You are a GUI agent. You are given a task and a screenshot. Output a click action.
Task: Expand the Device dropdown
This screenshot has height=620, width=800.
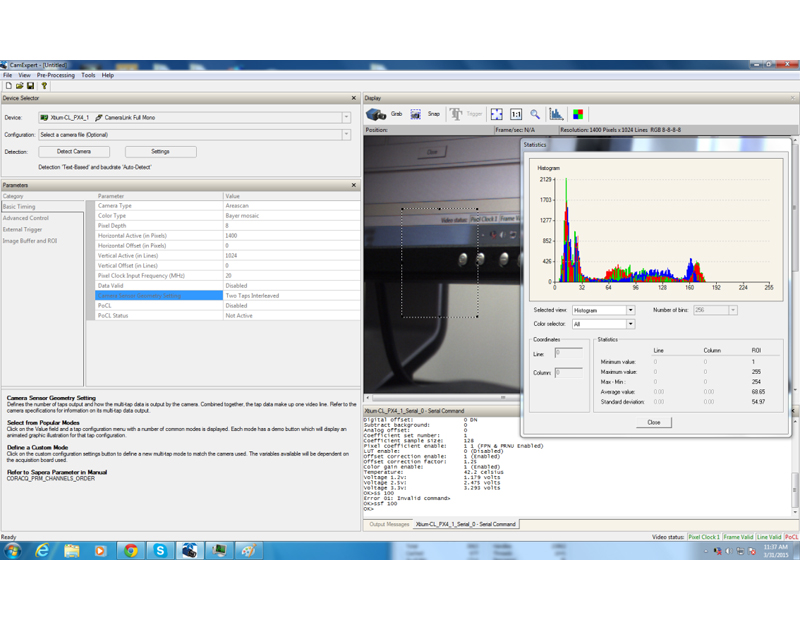pyautogui.click(x=346, y=118)
